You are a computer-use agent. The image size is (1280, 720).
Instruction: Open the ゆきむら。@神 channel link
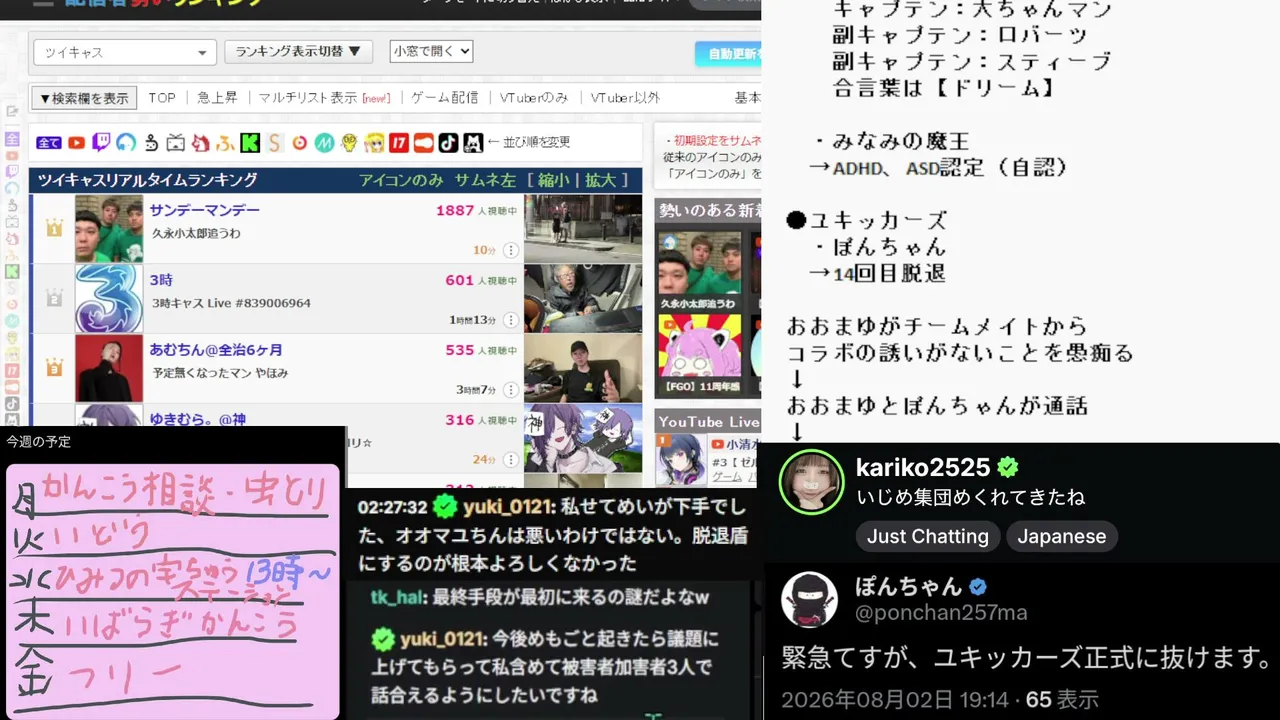point(197,420)
